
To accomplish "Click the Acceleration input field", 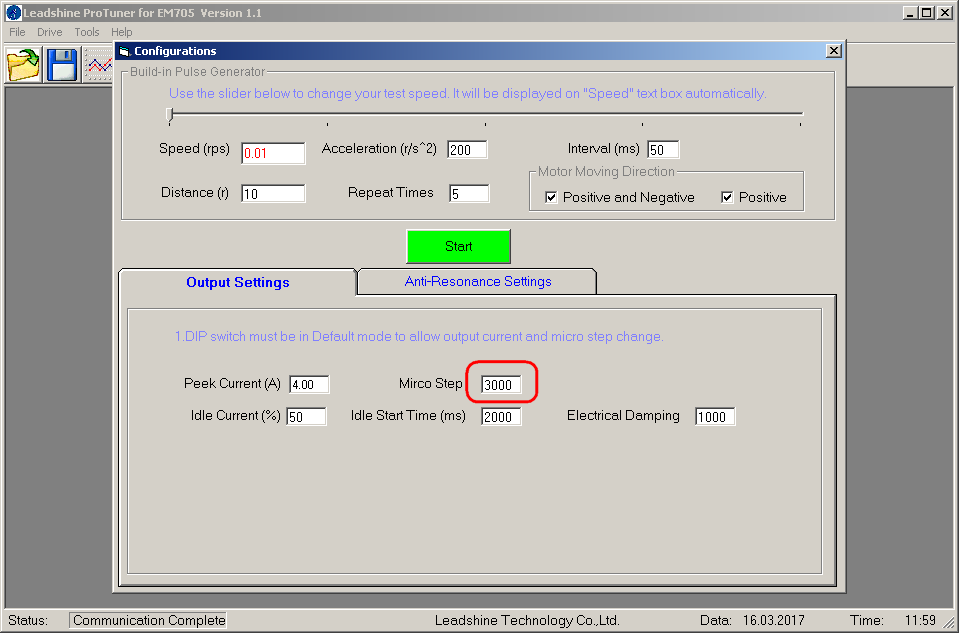I will (x=467, y=150).
